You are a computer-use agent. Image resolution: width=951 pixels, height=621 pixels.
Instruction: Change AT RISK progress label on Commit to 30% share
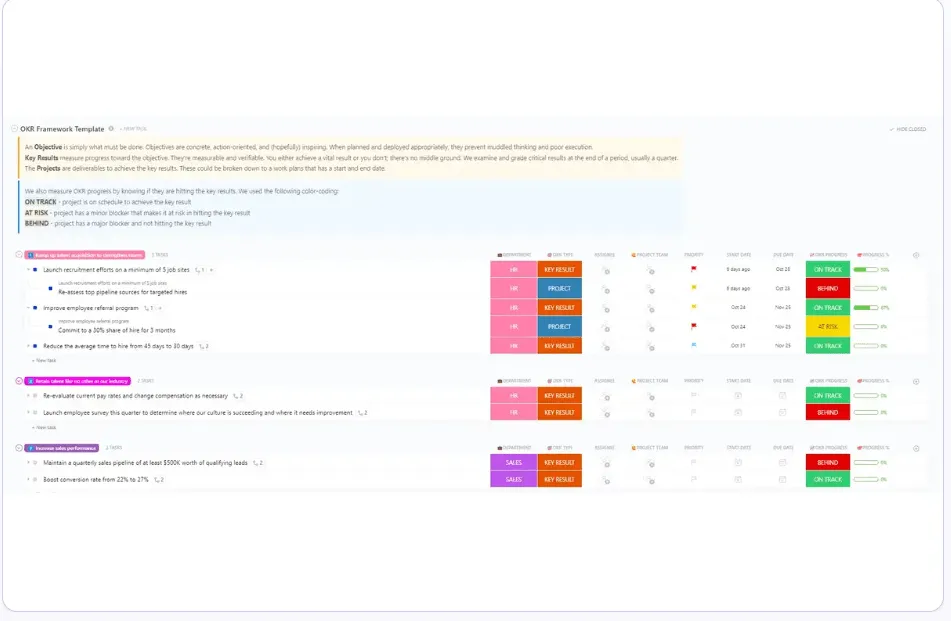click(828, 327)
